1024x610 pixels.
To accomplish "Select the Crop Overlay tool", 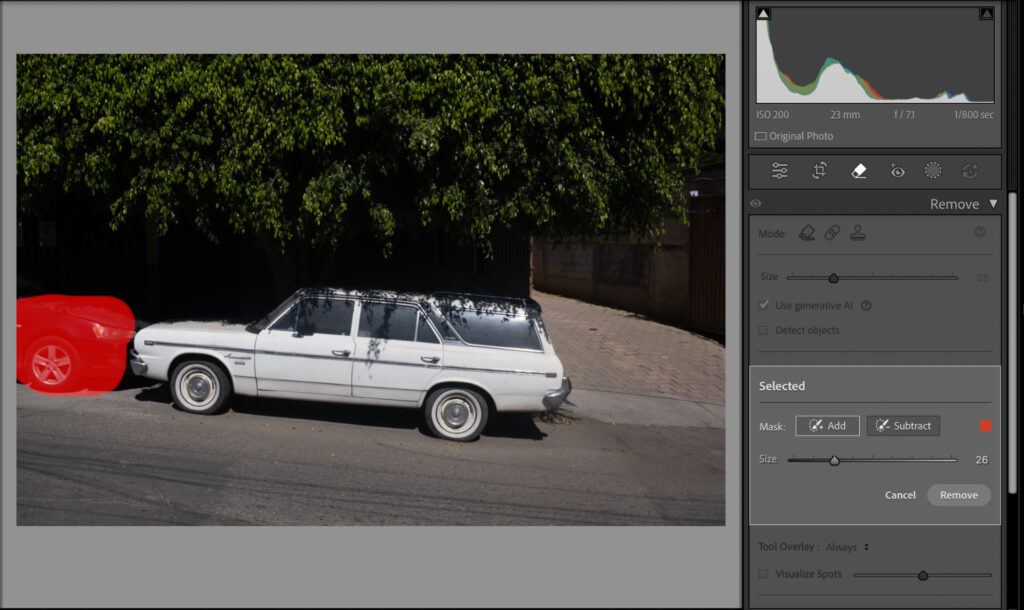I will coord(818,171).
